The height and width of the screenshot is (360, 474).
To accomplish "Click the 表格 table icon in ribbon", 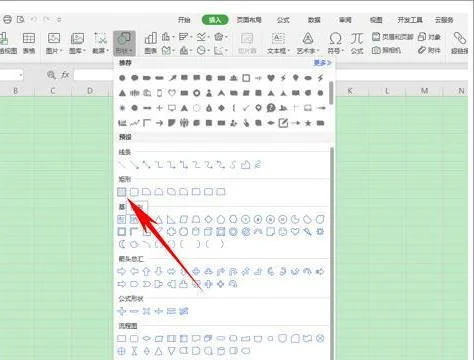I will pos(29,43).
